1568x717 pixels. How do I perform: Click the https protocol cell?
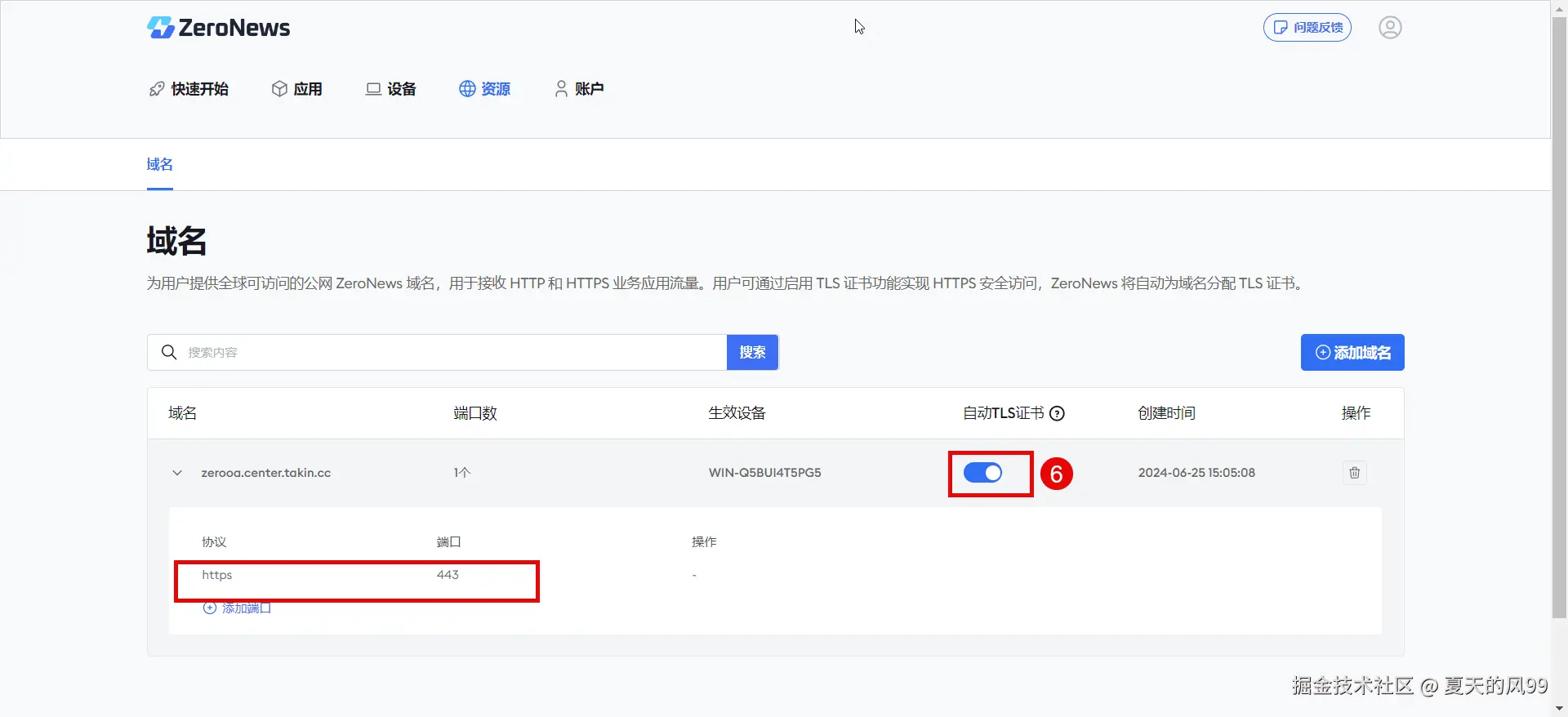[x=217, y=575]
